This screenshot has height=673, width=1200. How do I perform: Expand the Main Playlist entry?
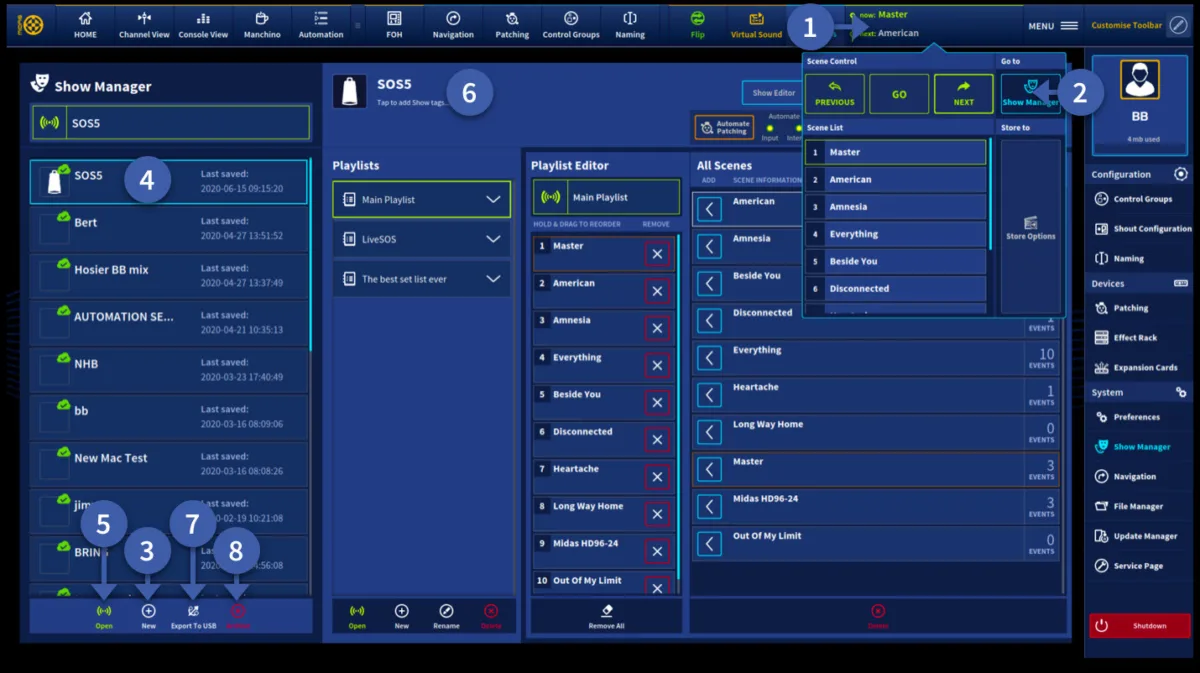[421, 200]
